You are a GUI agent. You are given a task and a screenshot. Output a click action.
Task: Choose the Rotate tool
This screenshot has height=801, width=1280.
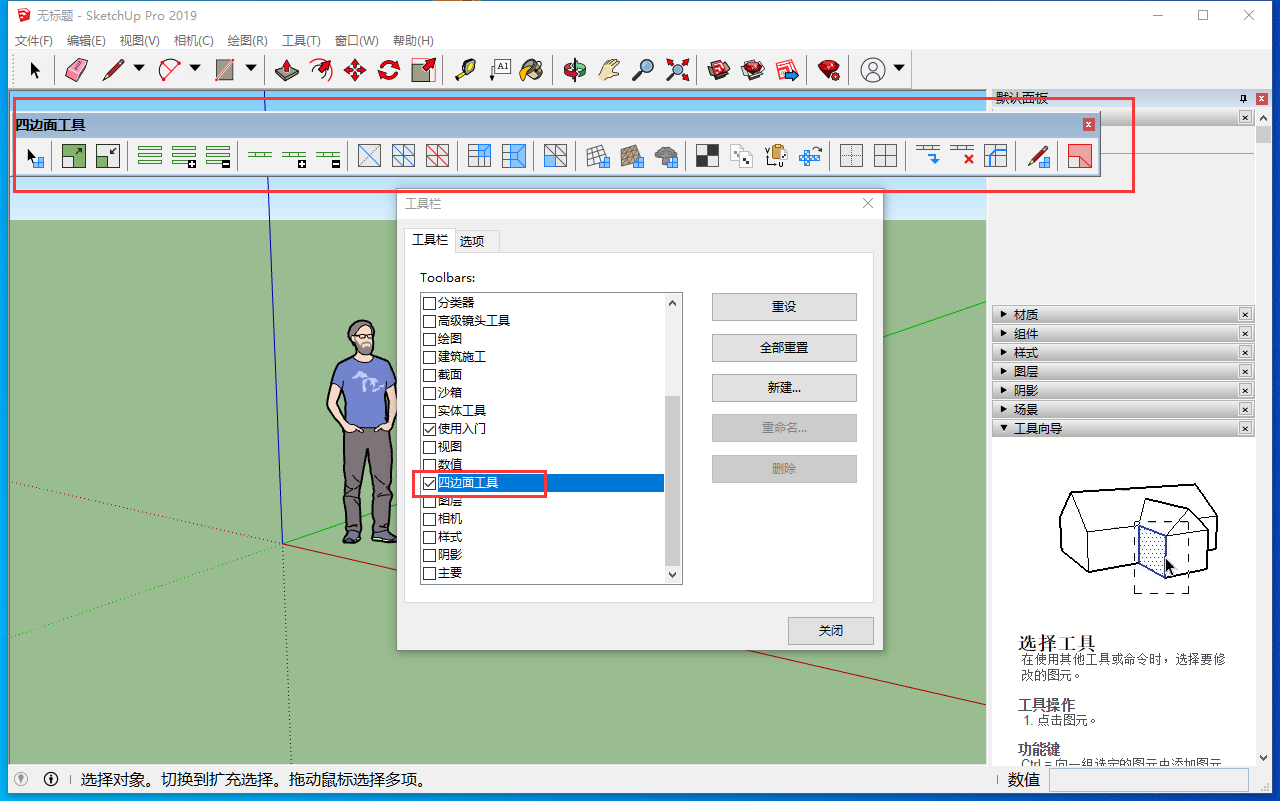[x=389, y=70]
